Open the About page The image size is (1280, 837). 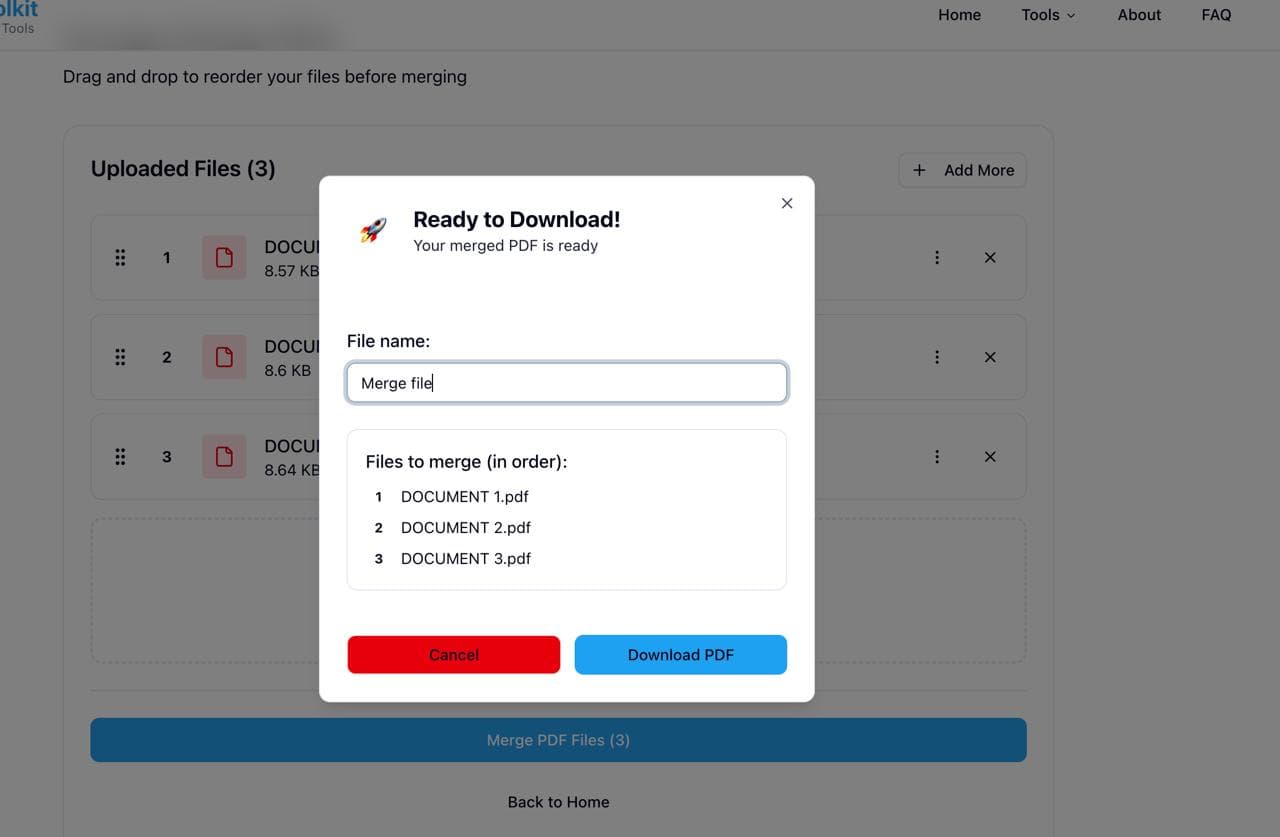1139,15
